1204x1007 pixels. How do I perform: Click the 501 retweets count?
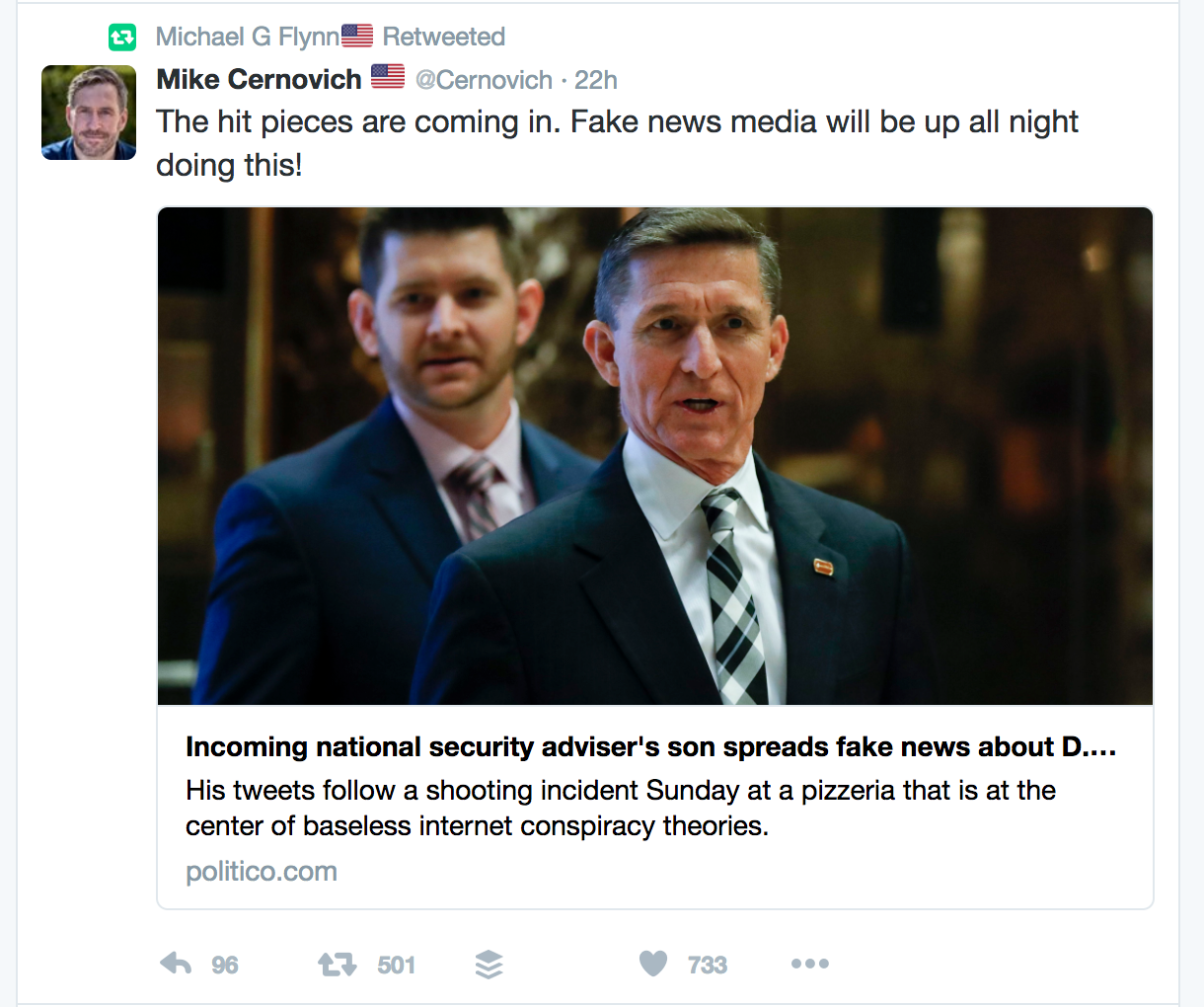click(x=396, y=966)
